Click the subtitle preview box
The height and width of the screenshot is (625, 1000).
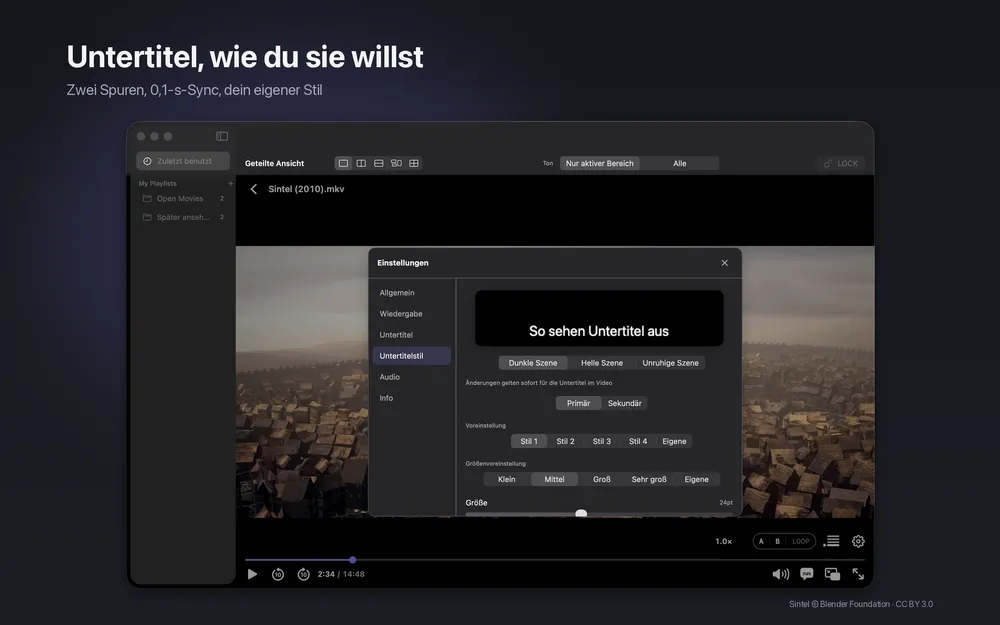point(599,318)
